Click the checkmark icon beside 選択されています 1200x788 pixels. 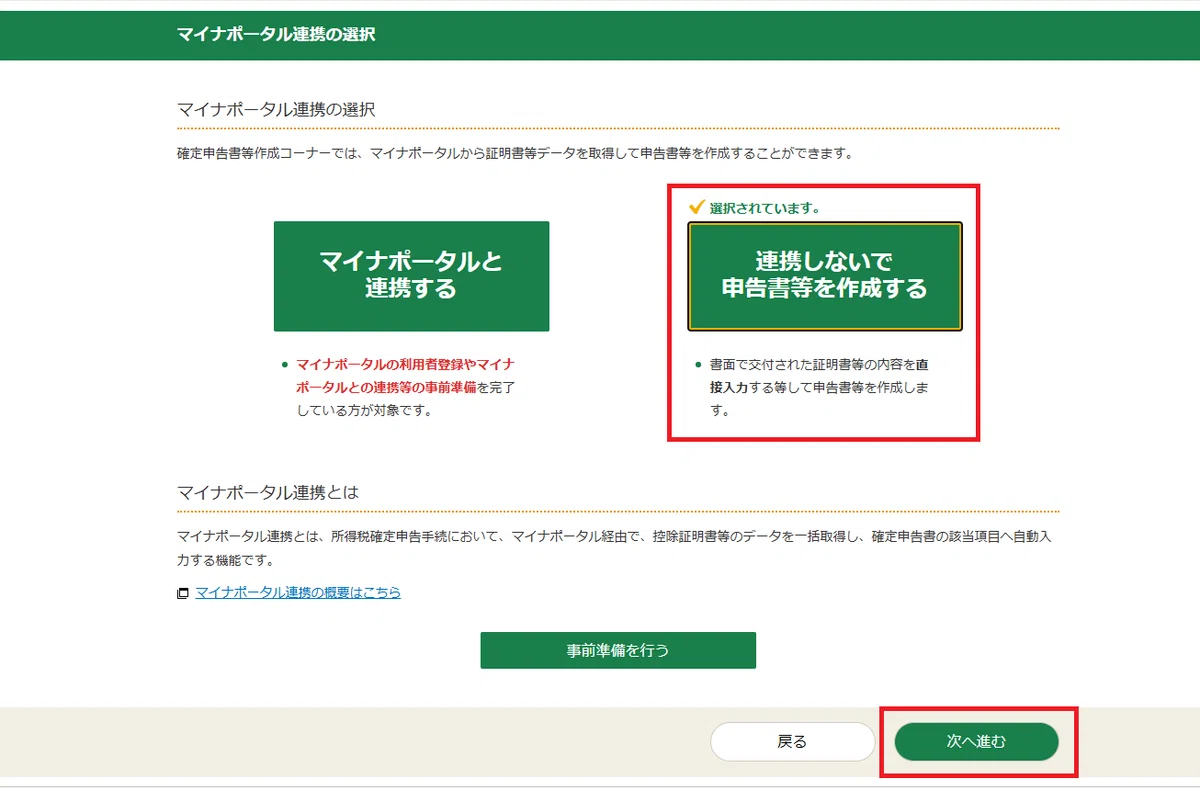[697, 207]
